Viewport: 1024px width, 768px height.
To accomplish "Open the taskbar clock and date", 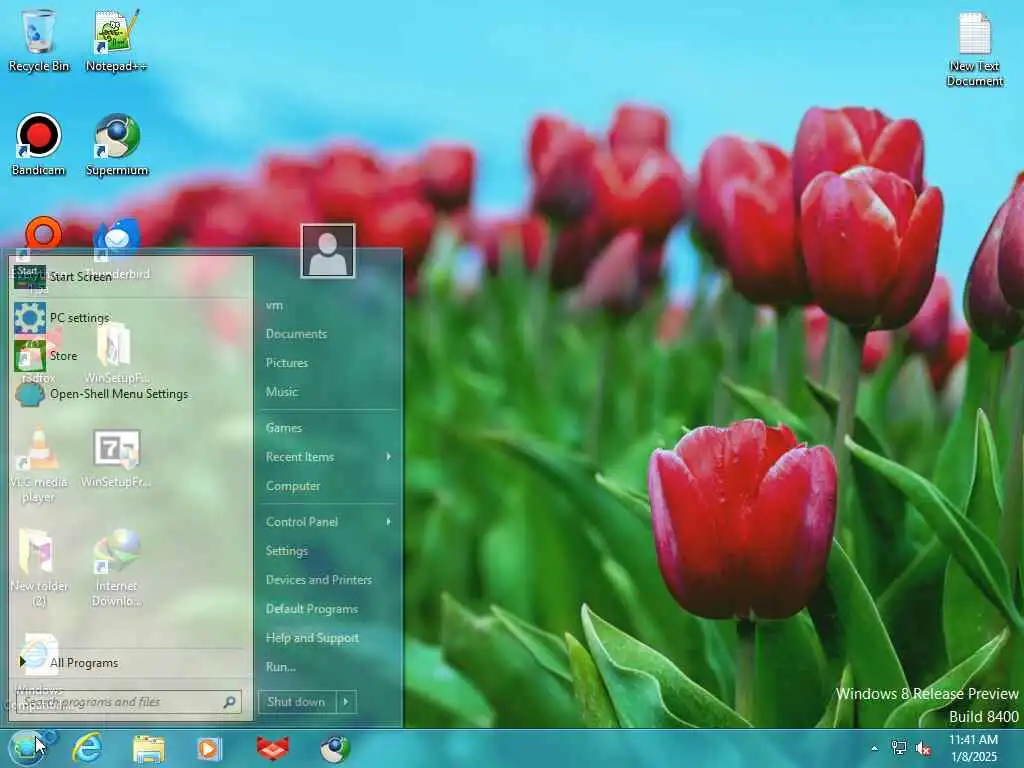I will [974, 748].
